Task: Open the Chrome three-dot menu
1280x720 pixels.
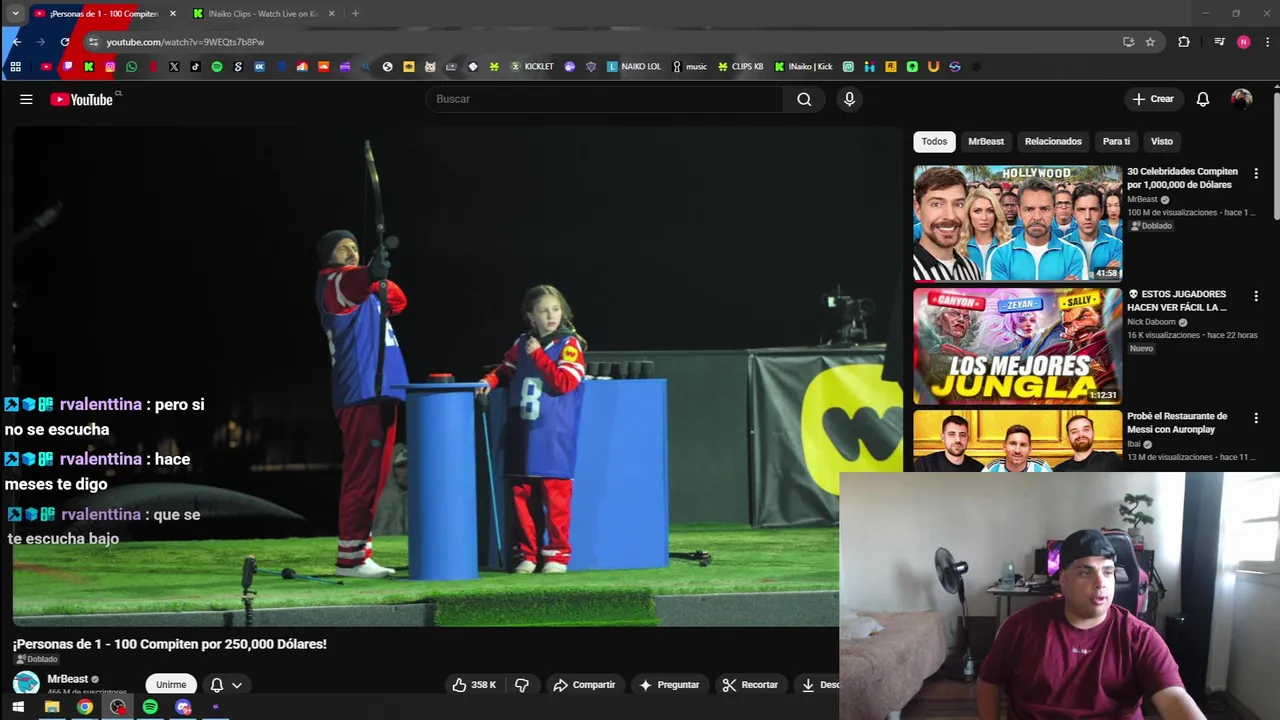Action: 1268,42
